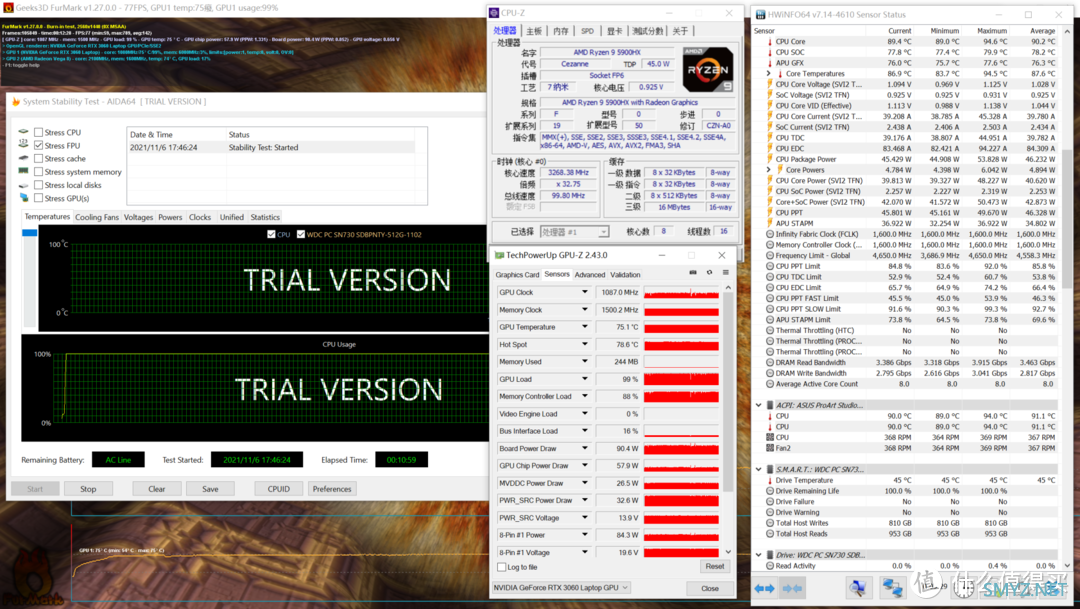Click monitor icon beside Stress GPU(s)
The image size is (1080, 609).
[x=23, y=198]
